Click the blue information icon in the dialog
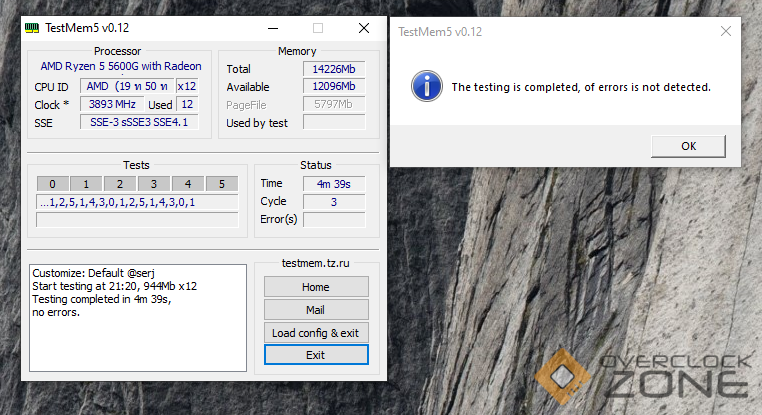 pyautogui.click(x=426, y=87)
